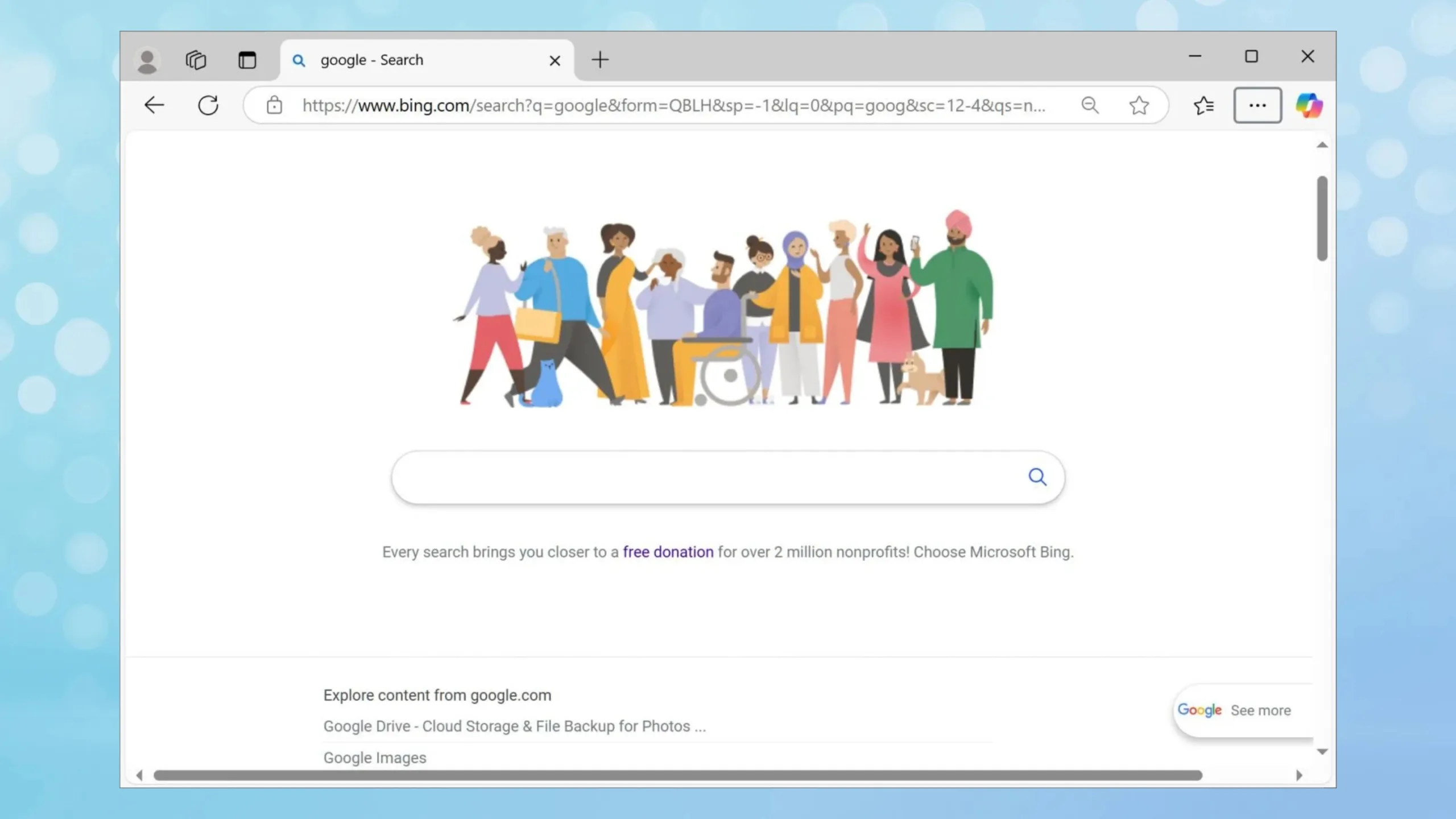Close the Edge browser window
The width and height of the screenshot is (1456, 819).
(1308, 56)
